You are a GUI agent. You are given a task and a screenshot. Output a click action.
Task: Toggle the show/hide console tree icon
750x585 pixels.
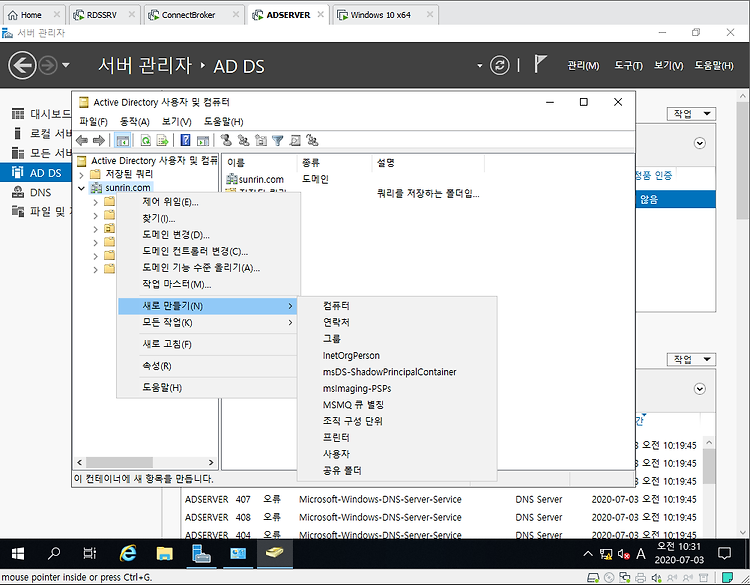click(x=123, y=141)
